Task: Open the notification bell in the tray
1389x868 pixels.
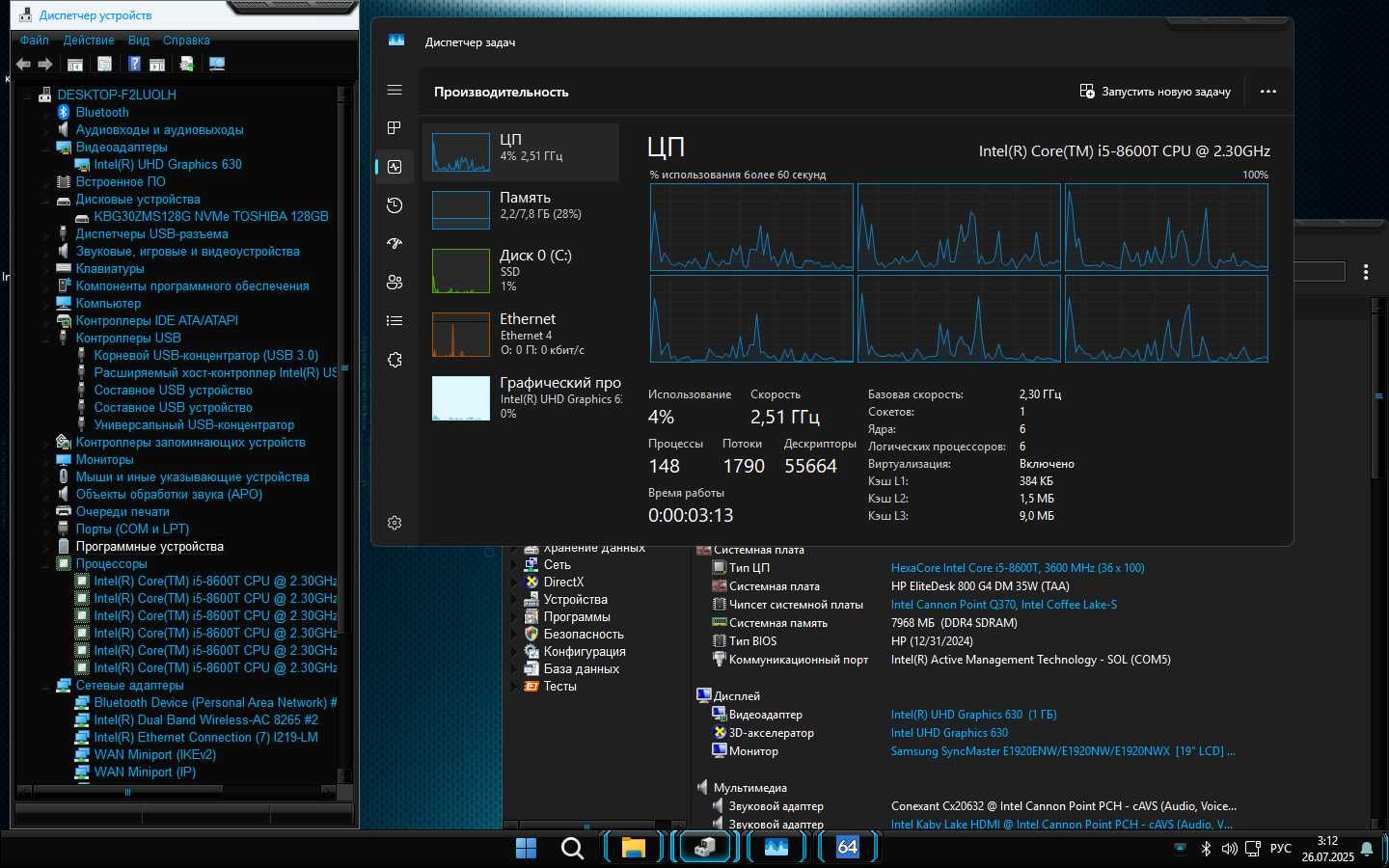Action: (1367, 849)
